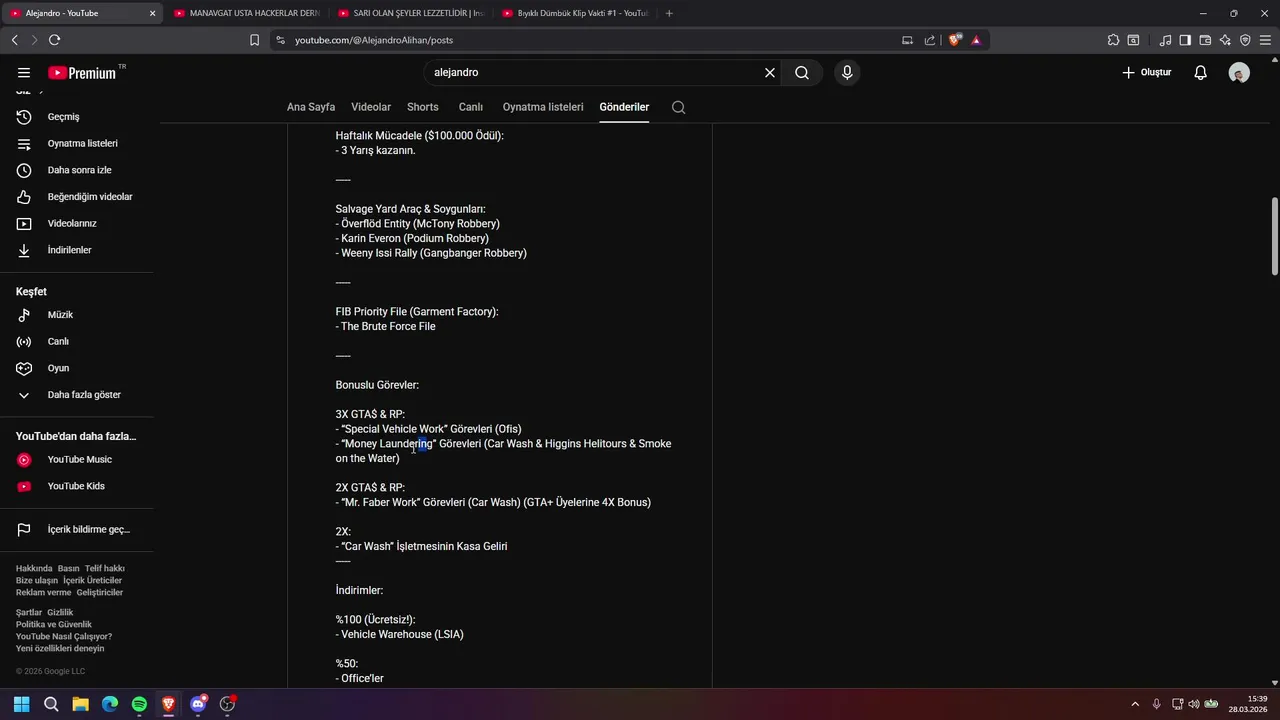This screenshot has width=1280, height=720.
Task: Toggle the browser sidebar panel
Action: click(x=1185, y=40)
